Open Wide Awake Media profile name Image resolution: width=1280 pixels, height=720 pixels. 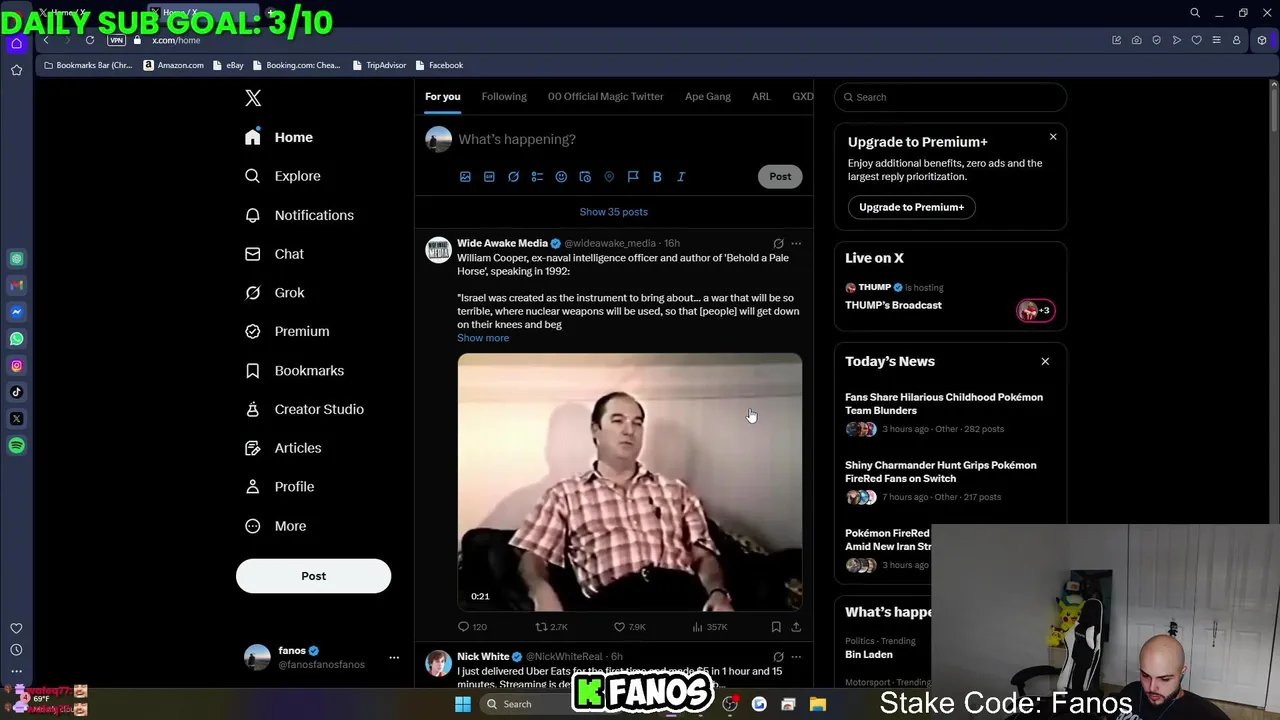(502, 243)
